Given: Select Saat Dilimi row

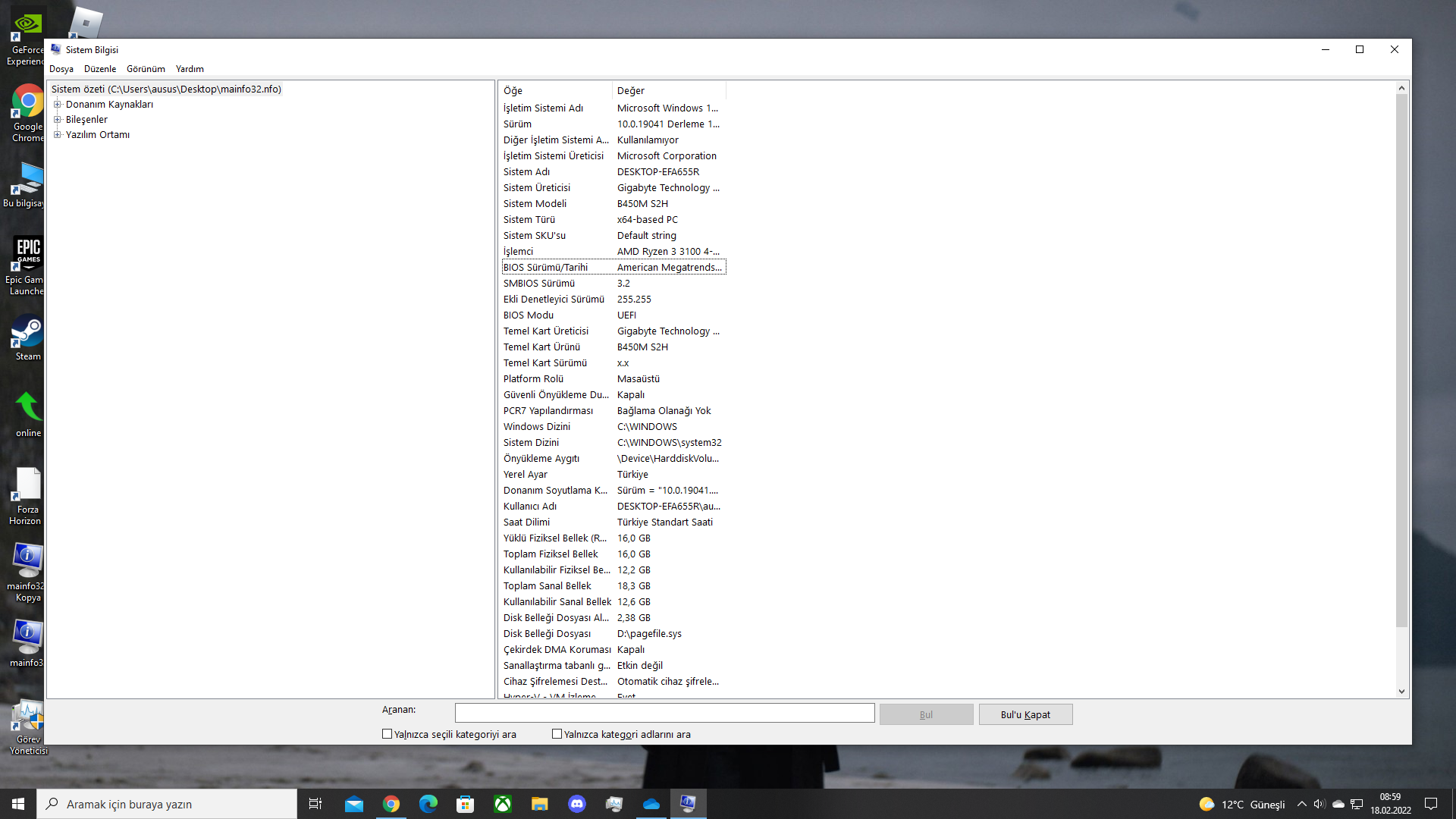Looking at the screenshot, I should [x=613, y=522].
